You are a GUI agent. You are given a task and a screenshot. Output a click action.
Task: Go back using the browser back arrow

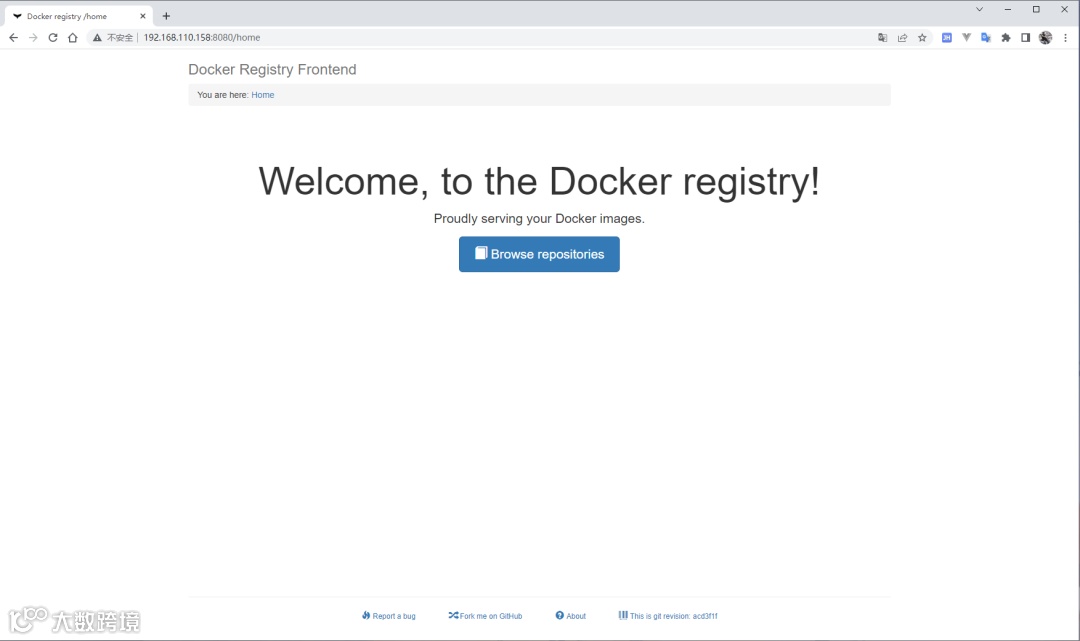coord(13,38)
